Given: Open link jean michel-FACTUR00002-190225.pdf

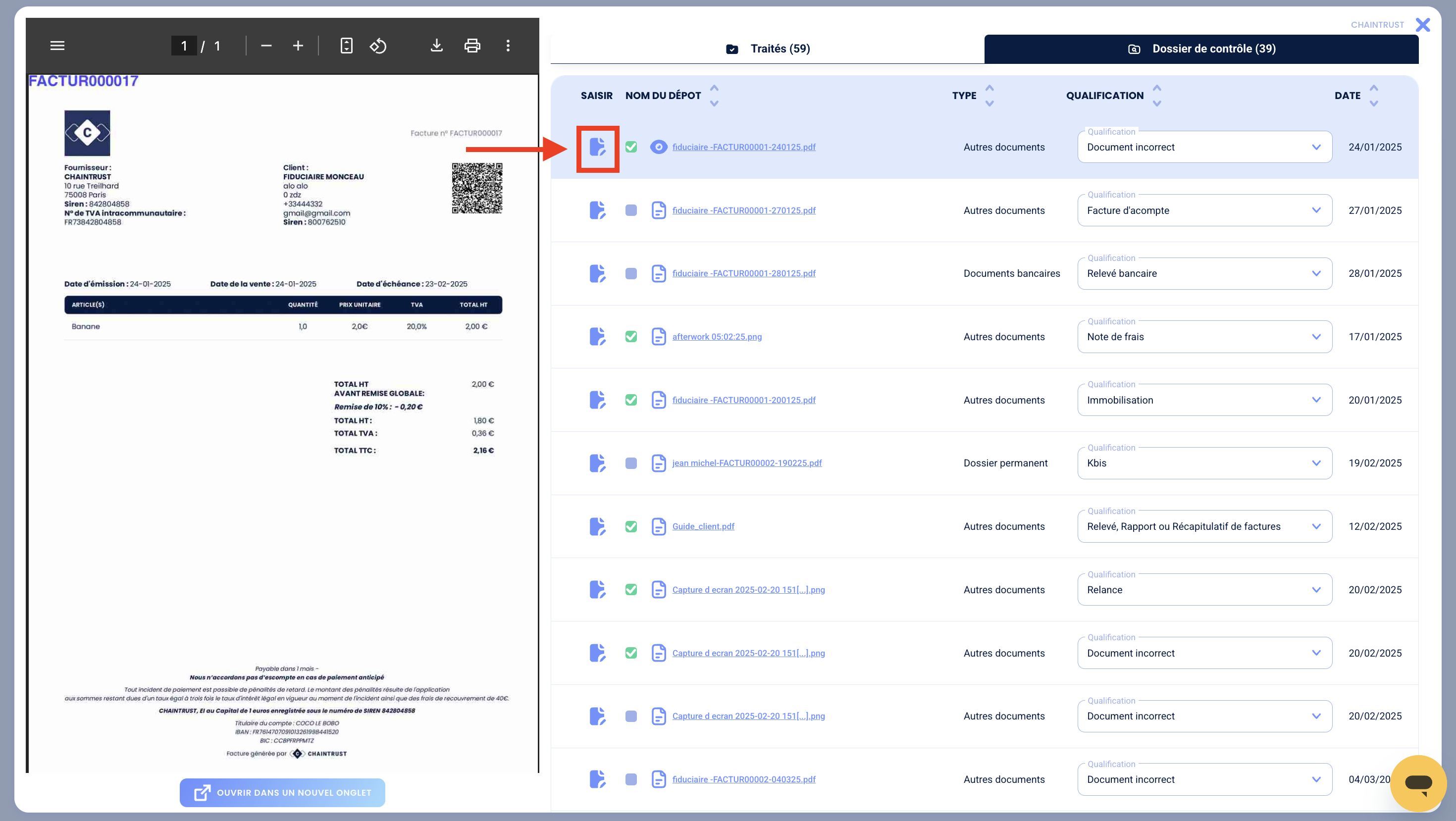Looking at the screenshot, I should pyautogui.click(x=747, y=463).
